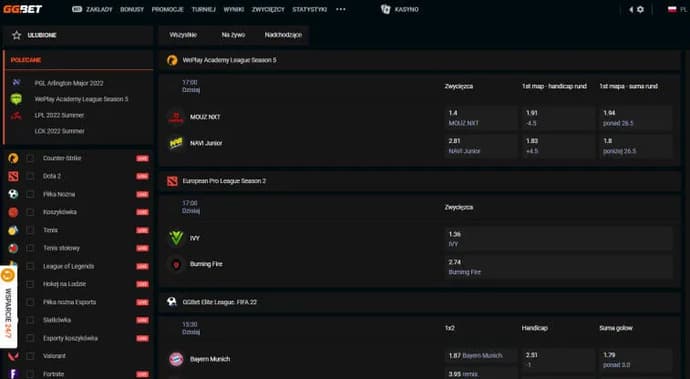Click the Dota 2 sport icon in sidebar
The image size is (690, 379).
[x=13, y=177]
